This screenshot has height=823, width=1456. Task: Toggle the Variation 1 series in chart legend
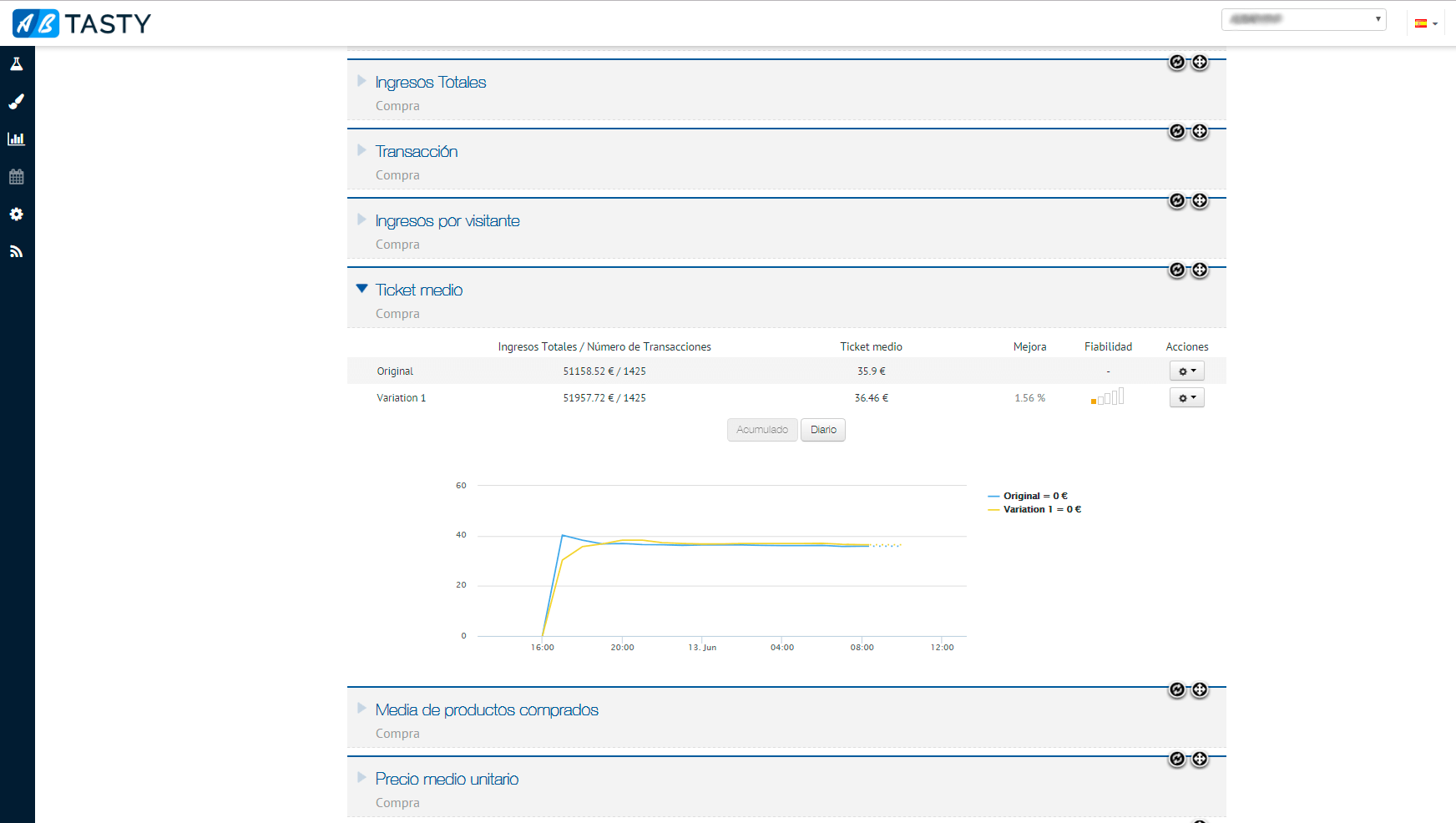pos(1034,509)
